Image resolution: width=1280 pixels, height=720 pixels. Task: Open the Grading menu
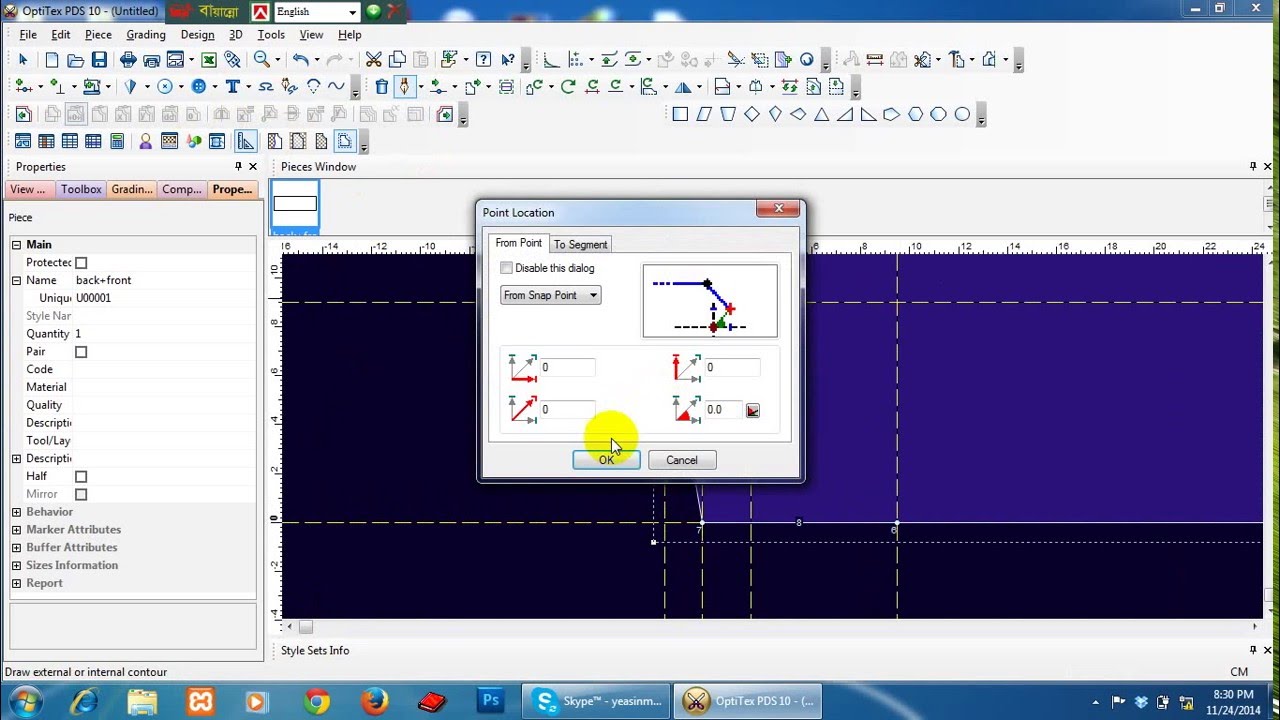(146, 35)
